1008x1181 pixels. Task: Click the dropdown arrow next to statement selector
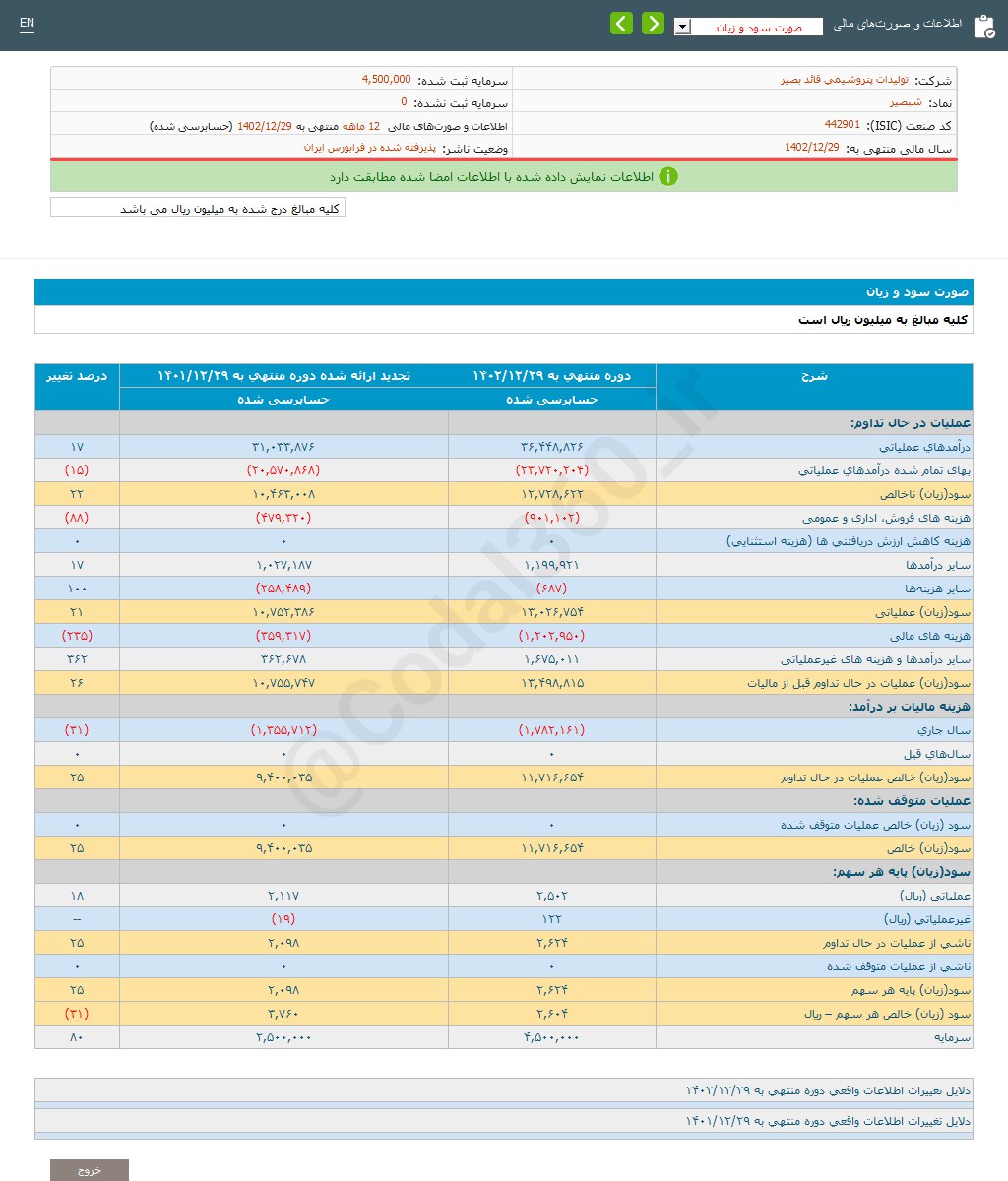pos(682,25)
